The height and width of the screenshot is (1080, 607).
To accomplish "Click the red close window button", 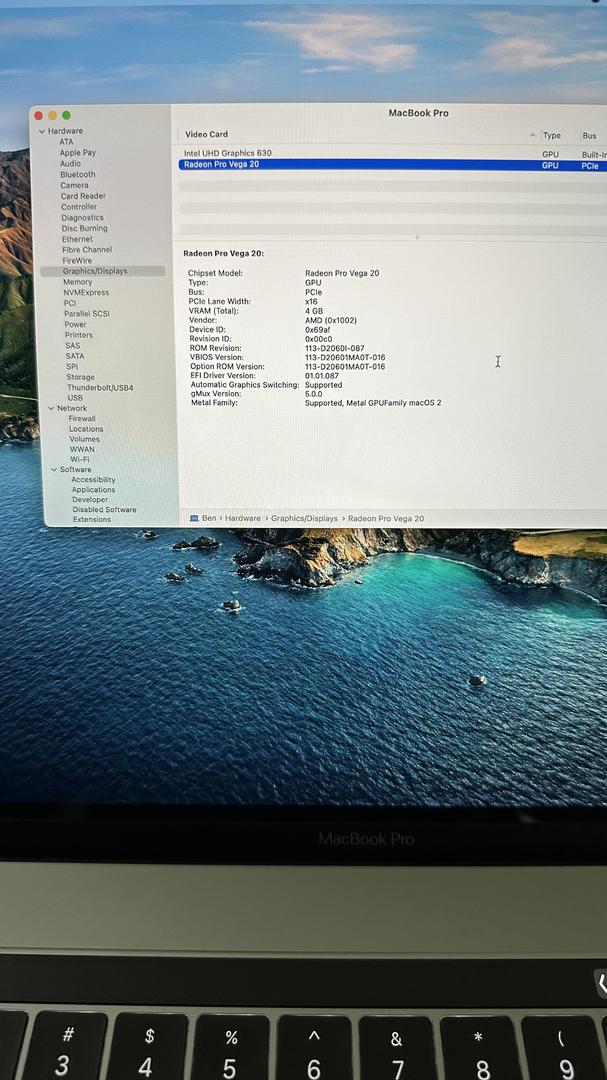I will point(39,116).
